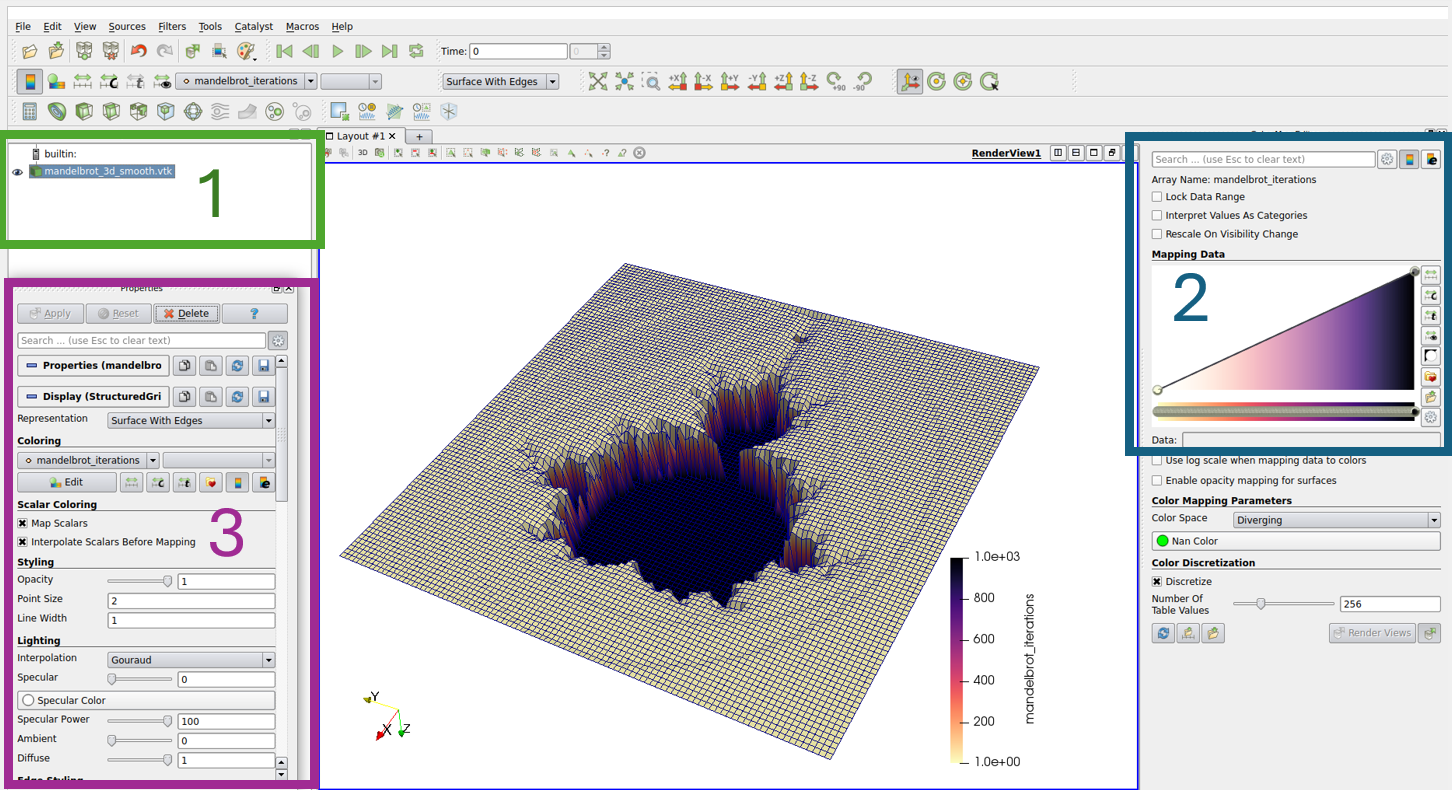This screenshot has width=1452, height=790.
Task: Click Zoom to Box icon
Action: pos(651,81)
